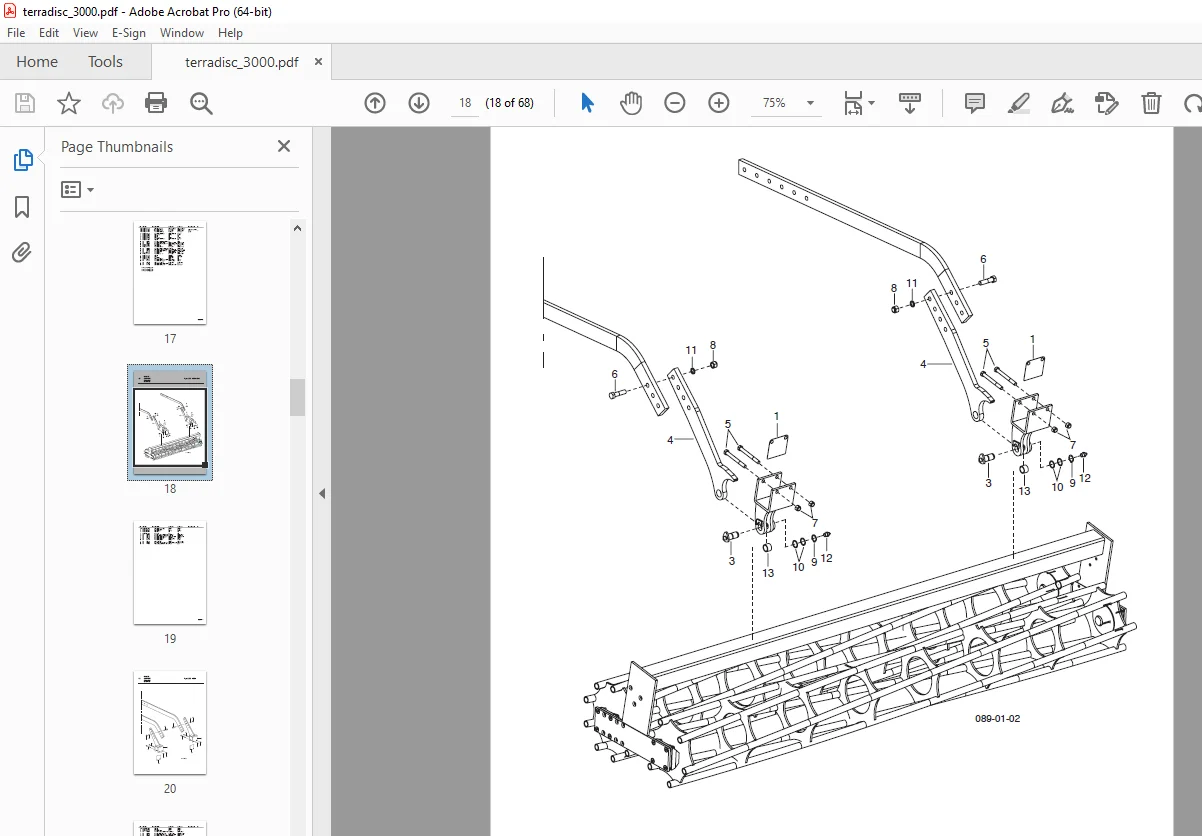
Task: Select the highlight text pen tool
Action: pos(1019,103)
